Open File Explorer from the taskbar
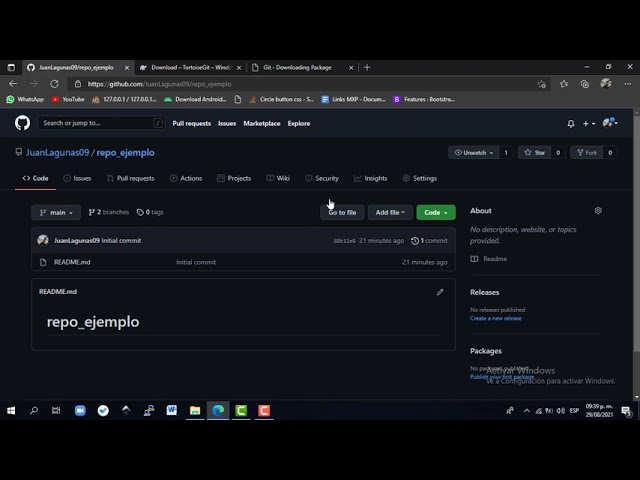 tap(195, 411)
